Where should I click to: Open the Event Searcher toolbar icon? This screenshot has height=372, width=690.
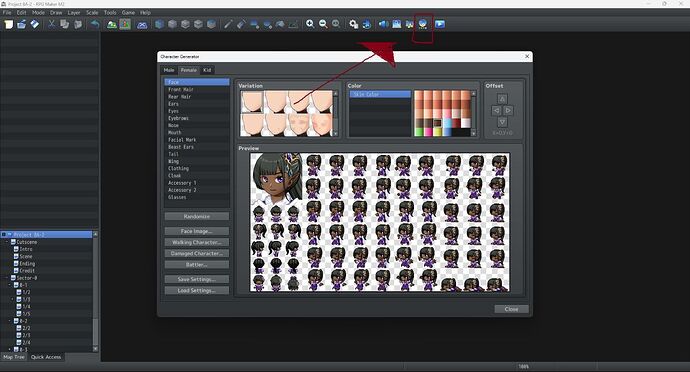coord(396,24)
